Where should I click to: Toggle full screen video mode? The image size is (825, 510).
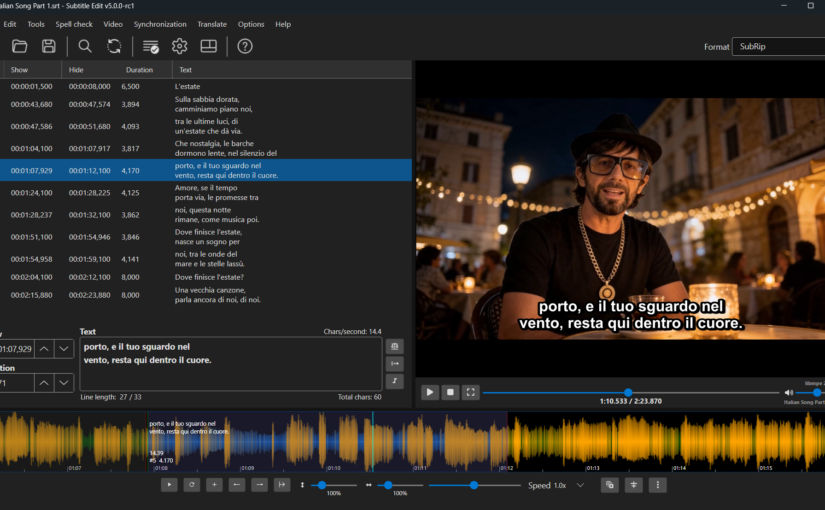tap(471, 392)
